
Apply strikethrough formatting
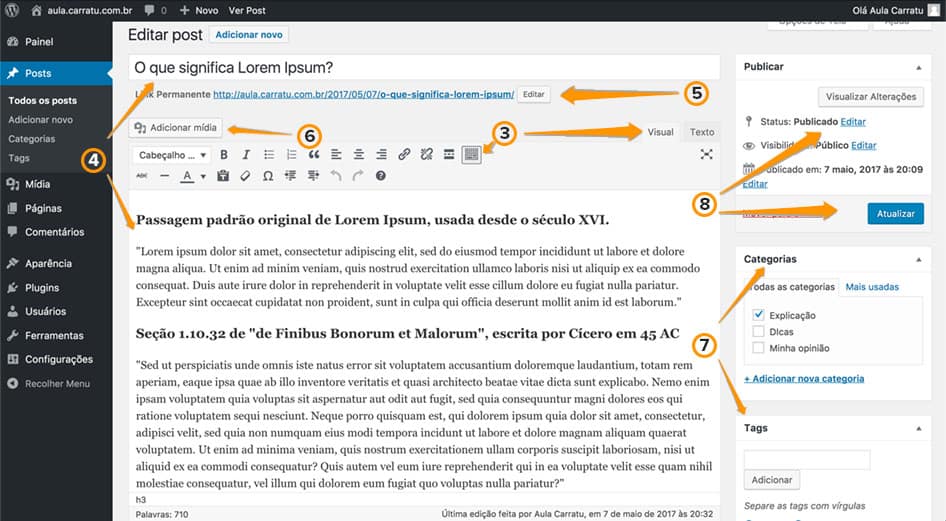(142, 176)
